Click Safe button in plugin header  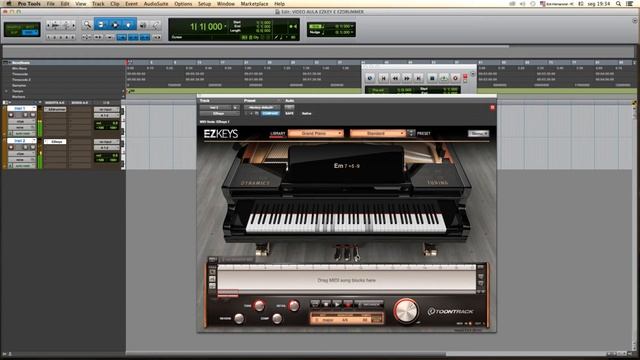(x=289, y=113)
